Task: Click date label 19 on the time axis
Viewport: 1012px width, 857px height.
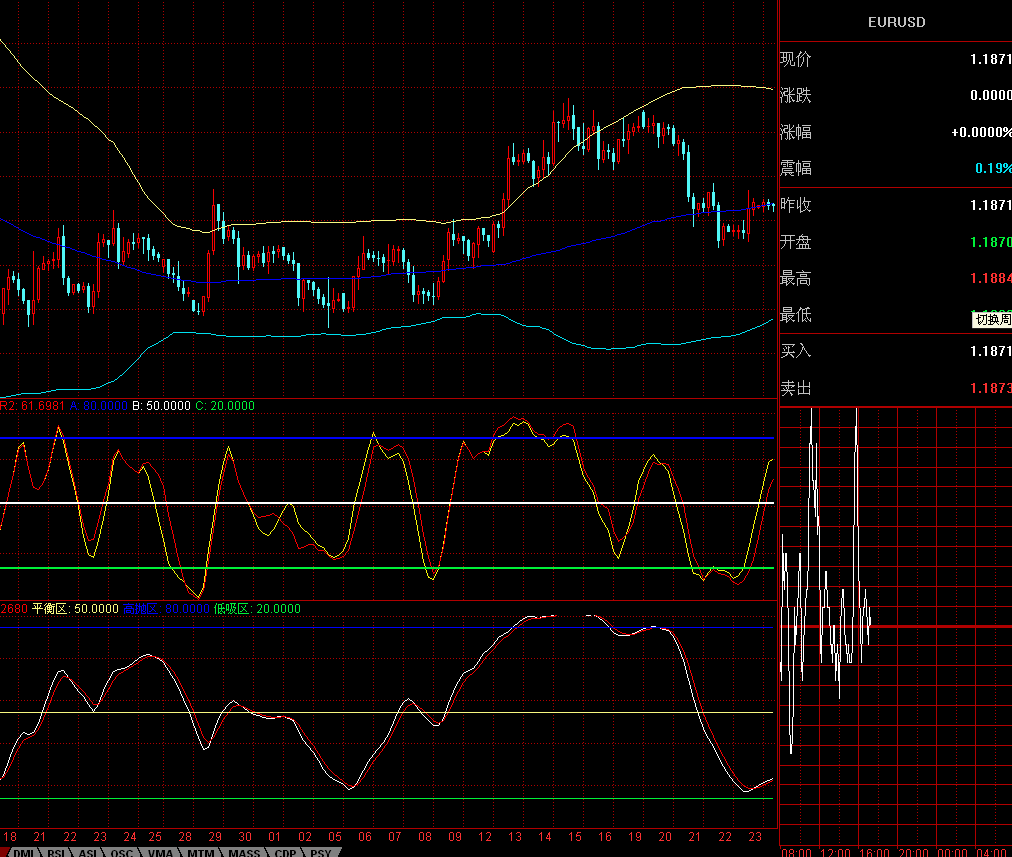Action: click(635, 837)
